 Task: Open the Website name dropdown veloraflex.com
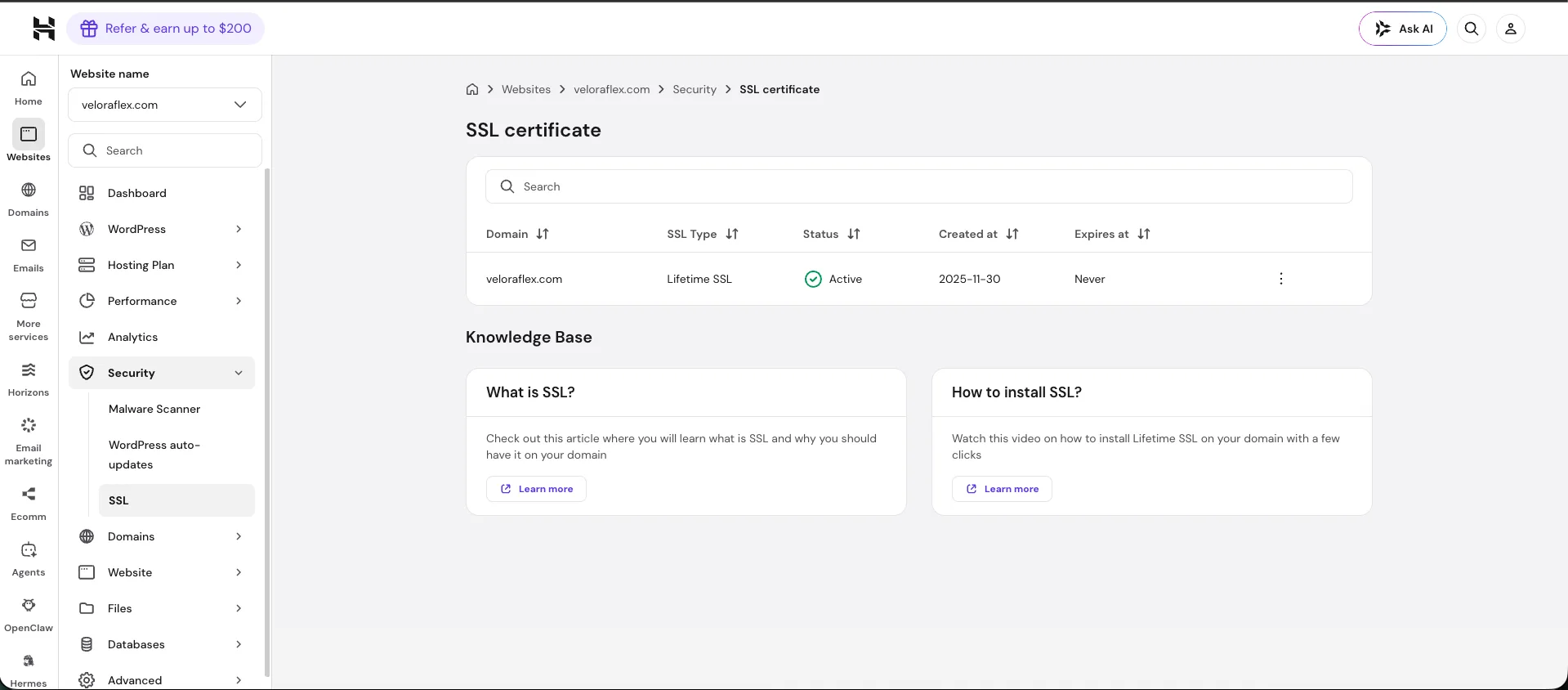(165, 105)
